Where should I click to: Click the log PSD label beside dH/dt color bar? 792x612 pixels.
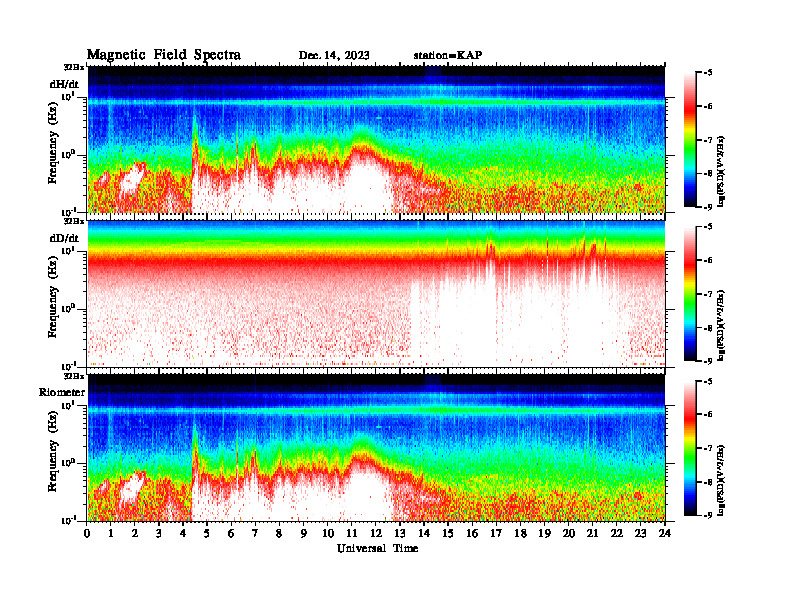click(721, 171)
